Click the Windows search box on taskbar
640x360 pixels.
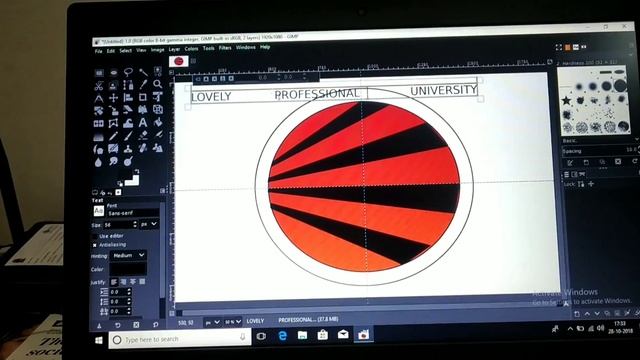pyautogui.click(x=180, y=339)
